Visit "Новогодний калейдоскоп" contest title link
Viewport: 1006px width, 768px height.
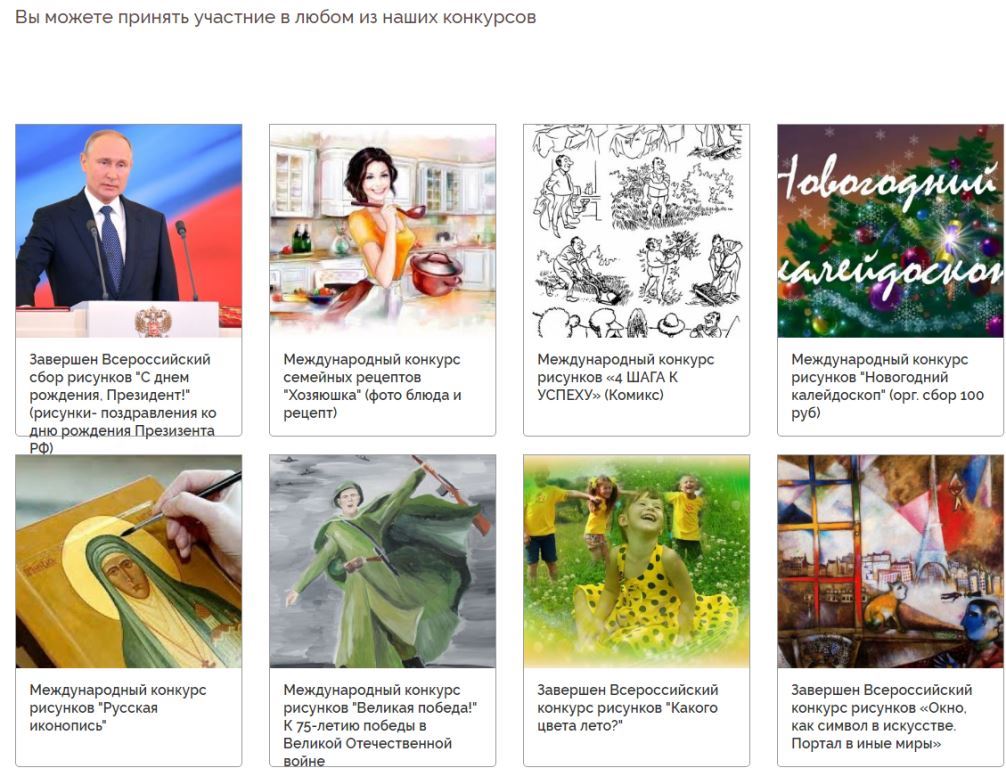pyautogui.click(x=887, y=386)
